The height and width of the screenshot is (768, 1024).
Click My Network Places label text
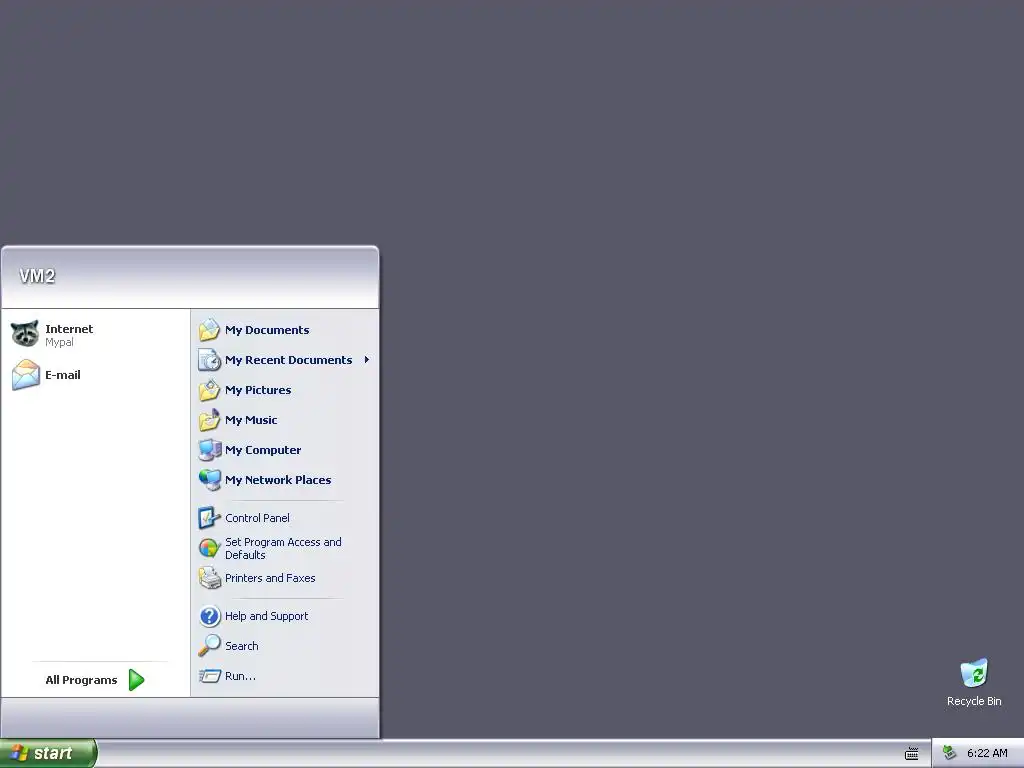[278, 480]
